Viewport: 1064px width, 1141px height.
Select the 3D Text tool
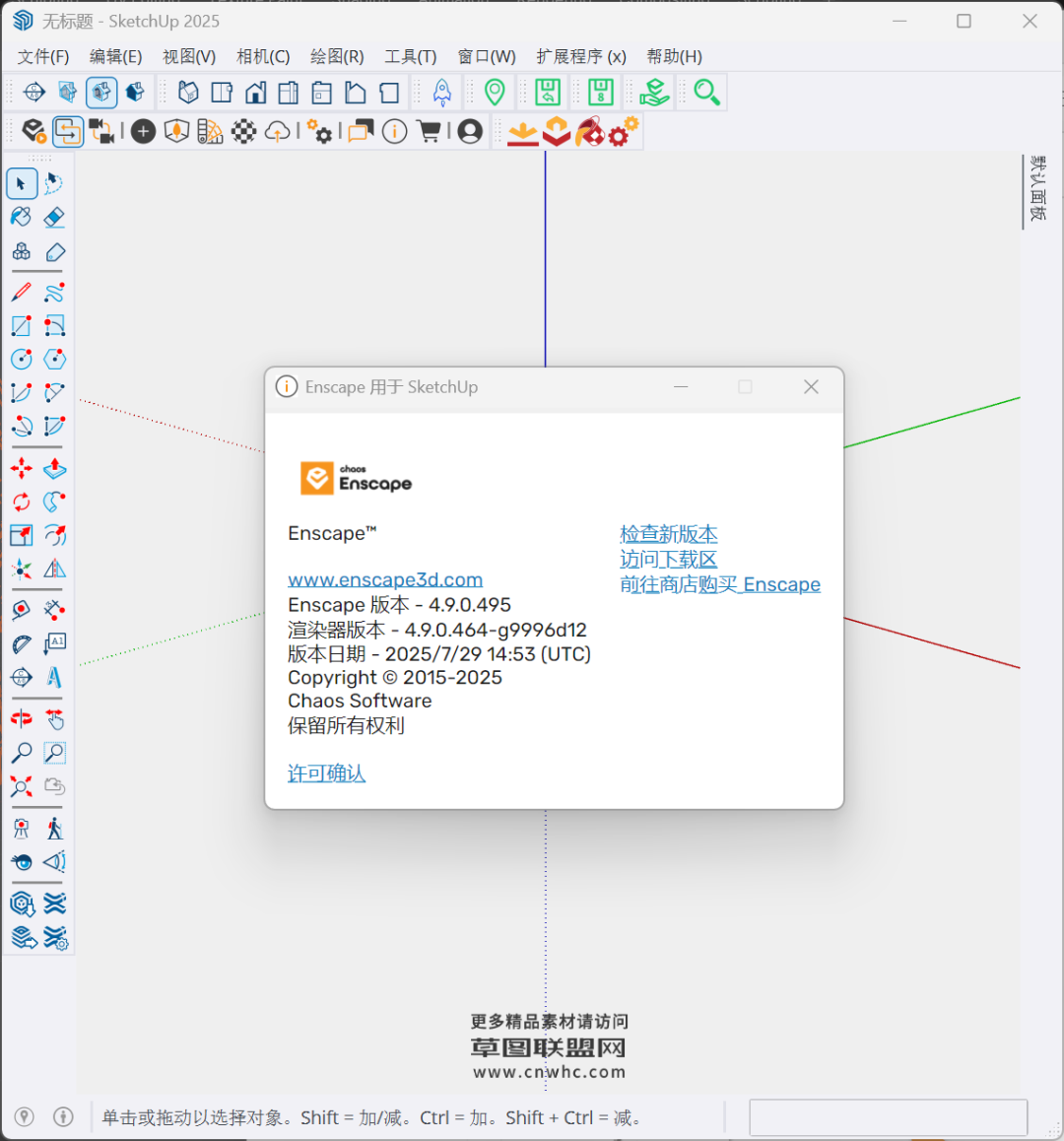coord(54,678)
